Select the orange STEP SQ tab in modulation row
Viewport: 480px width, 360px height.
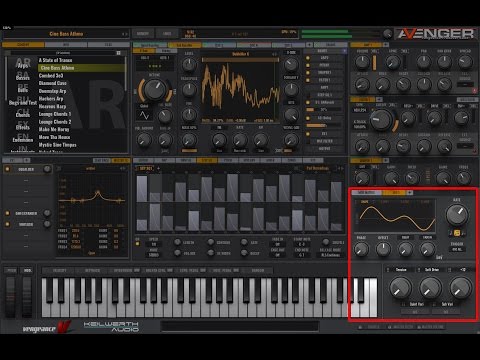click(207, 160)
